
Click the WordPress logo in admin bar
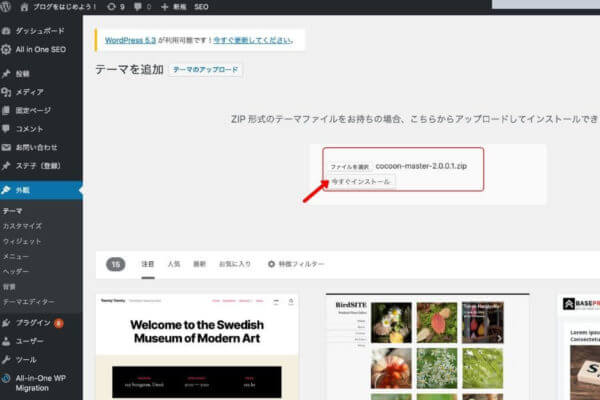point(5,7)
